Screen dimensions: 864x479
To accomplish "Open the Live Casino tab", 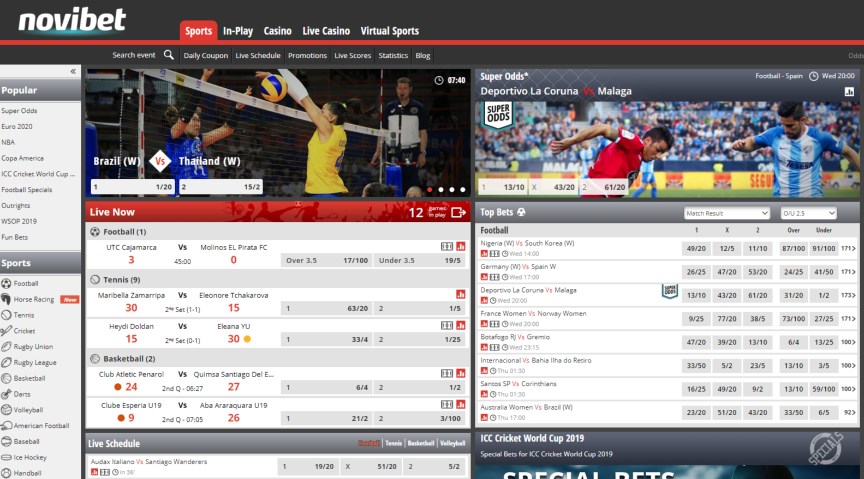I will [326, 31].
